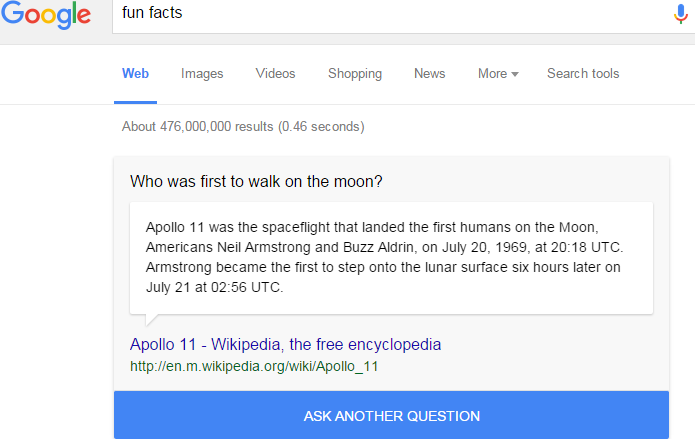The height and width of the screenshot is (439, 695).
Task: Click the Google logo
Action: point(46,15)
